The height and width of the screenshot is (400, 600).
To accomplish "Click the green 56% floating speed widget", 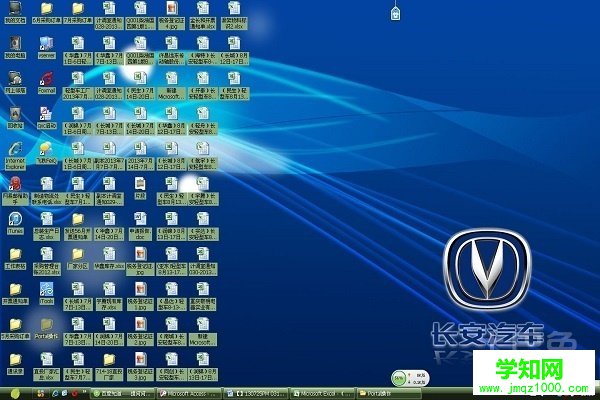I will [x=410, y=378].
